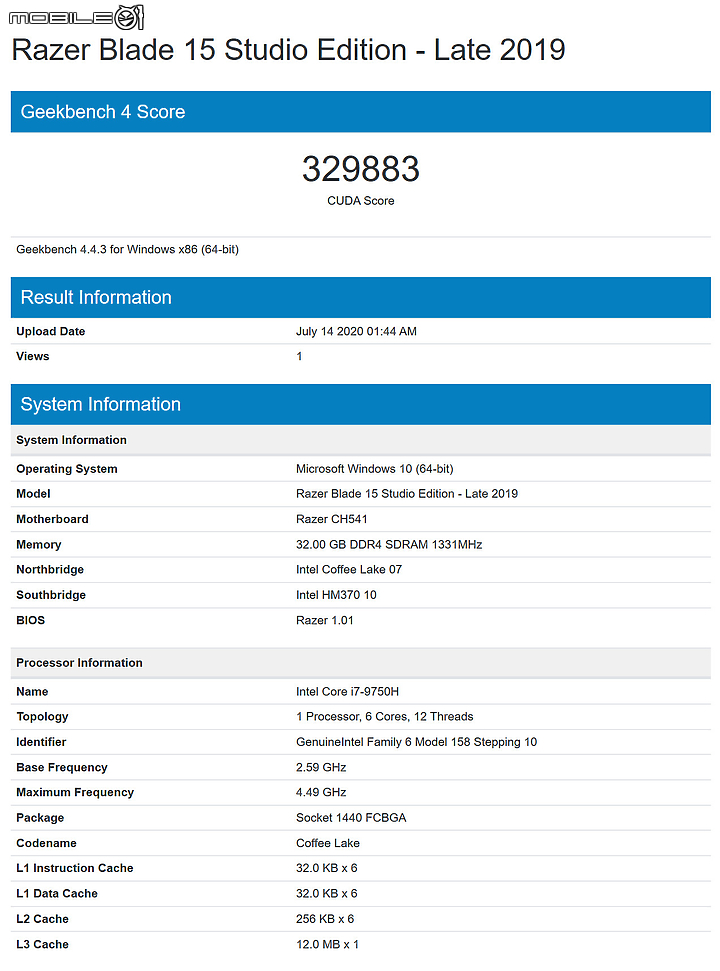Click the CUDA Score label

click(360, 201)
